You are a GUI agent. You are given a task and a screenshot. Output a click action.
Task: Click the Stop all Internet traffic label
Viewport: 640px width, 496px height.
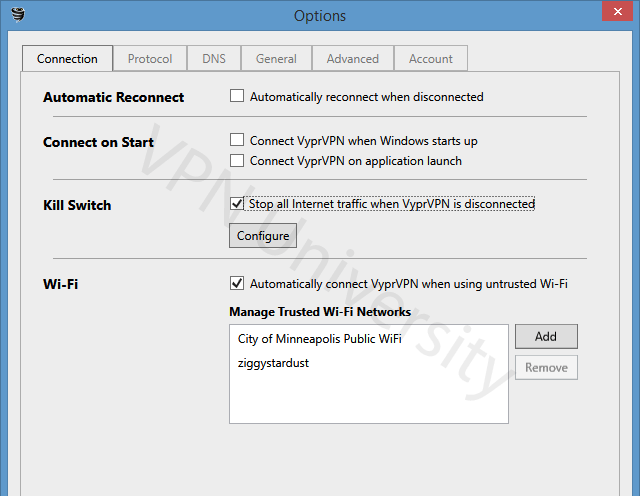click(x=391, y=204)
